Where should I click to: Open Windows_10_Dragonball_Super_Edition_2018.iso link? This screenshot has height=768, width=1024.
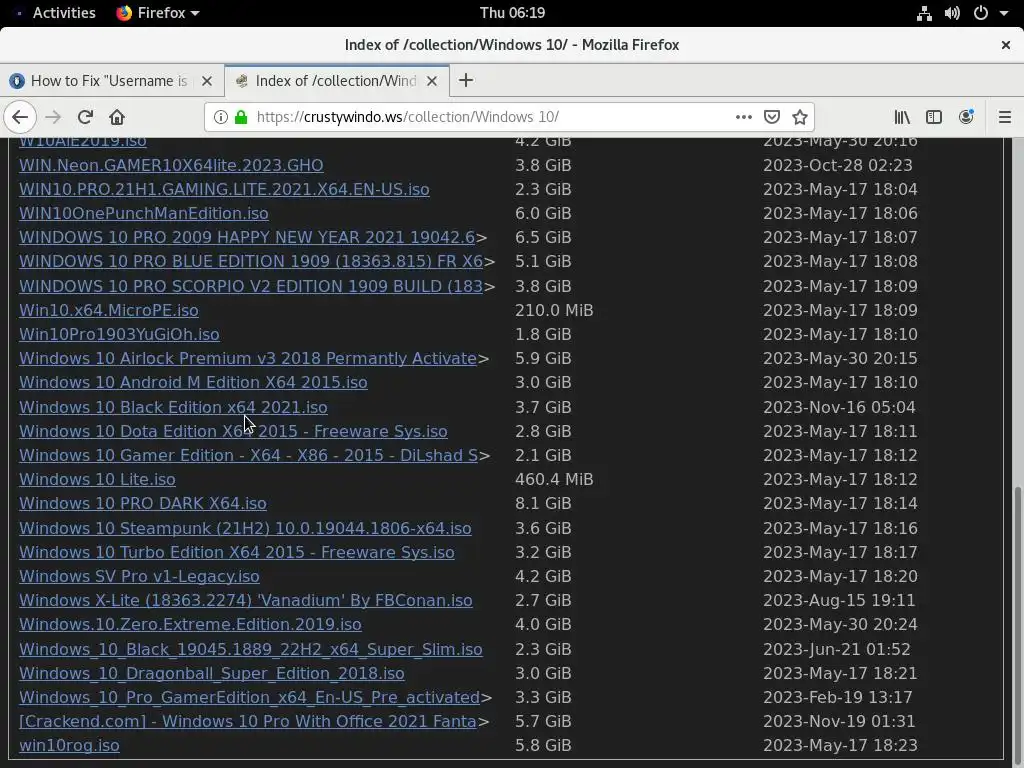pyautogui.click(x=212, y=673)
